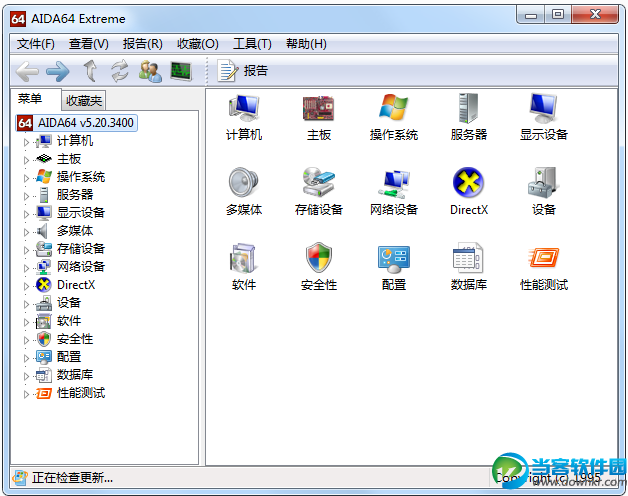Open the 数据库 icon in right pane
This screenshot has width=628, height=496.
468,258
